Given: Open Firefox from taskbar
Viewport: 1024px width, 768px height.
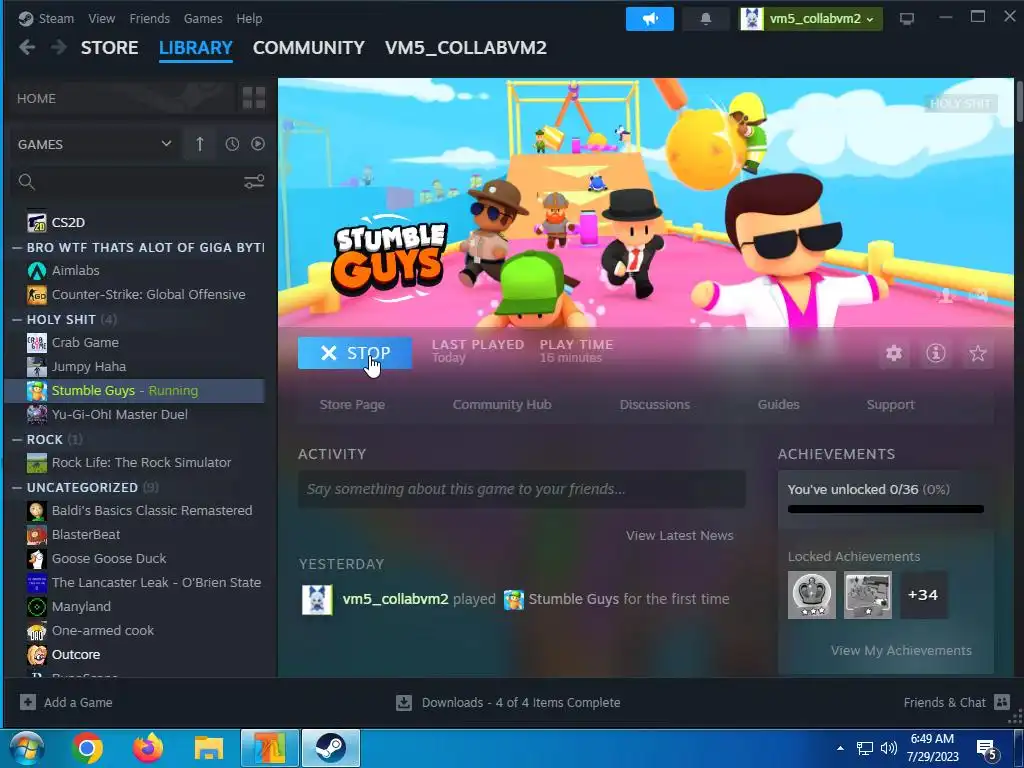Looking at the screenshot, I should 148,748.
